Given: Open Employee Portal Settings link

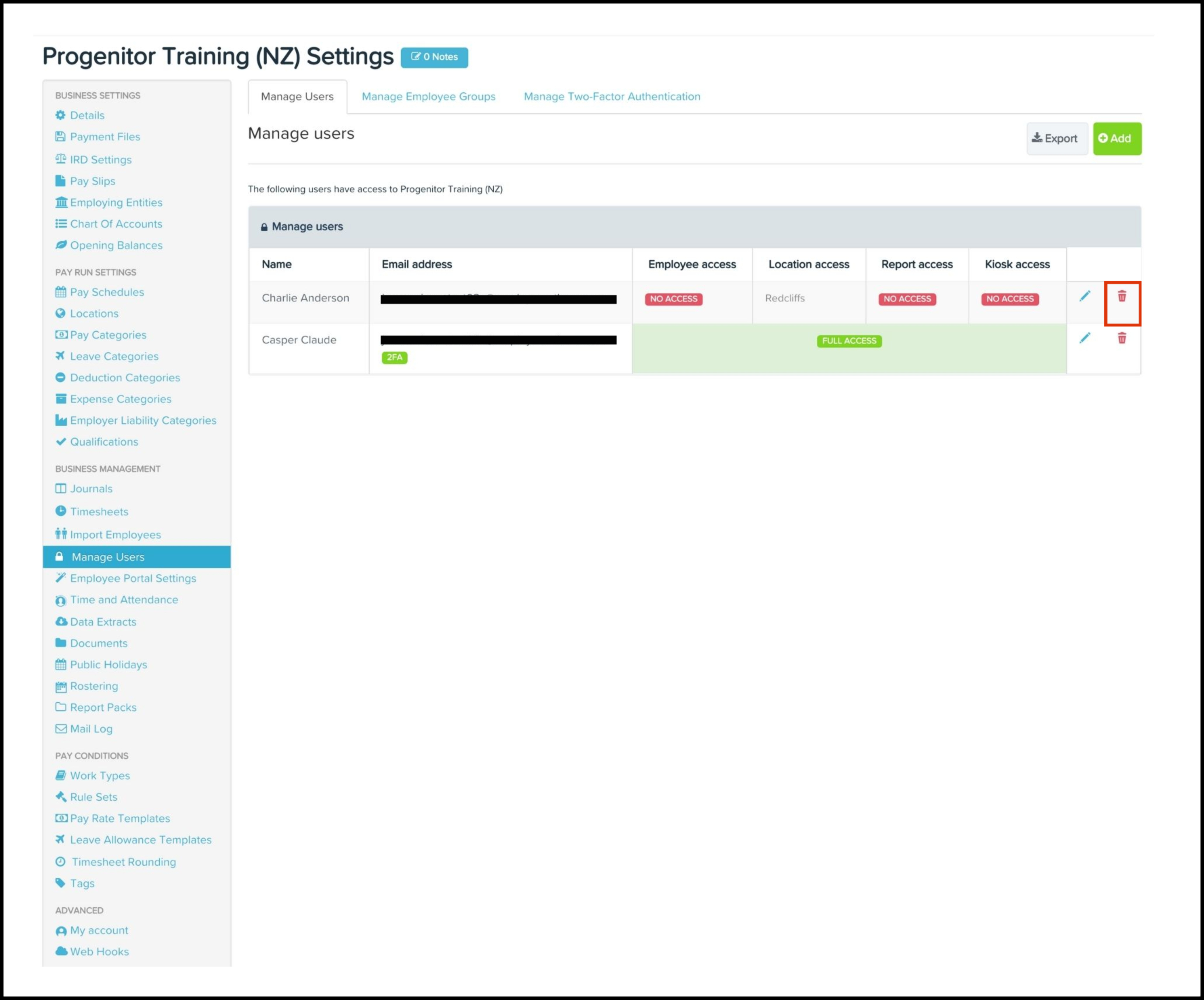Looking at the screenshot, I should (x=133, y=578).
